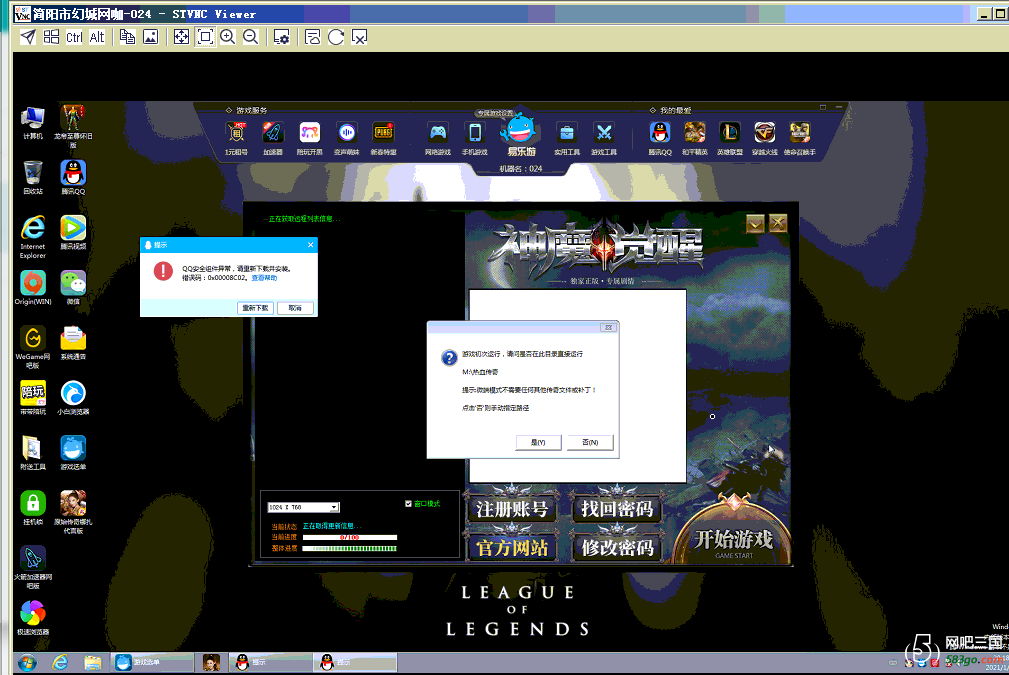Click 取消 in the QQ error dialog
1009x675 pixels.
[x=295, y=308]
